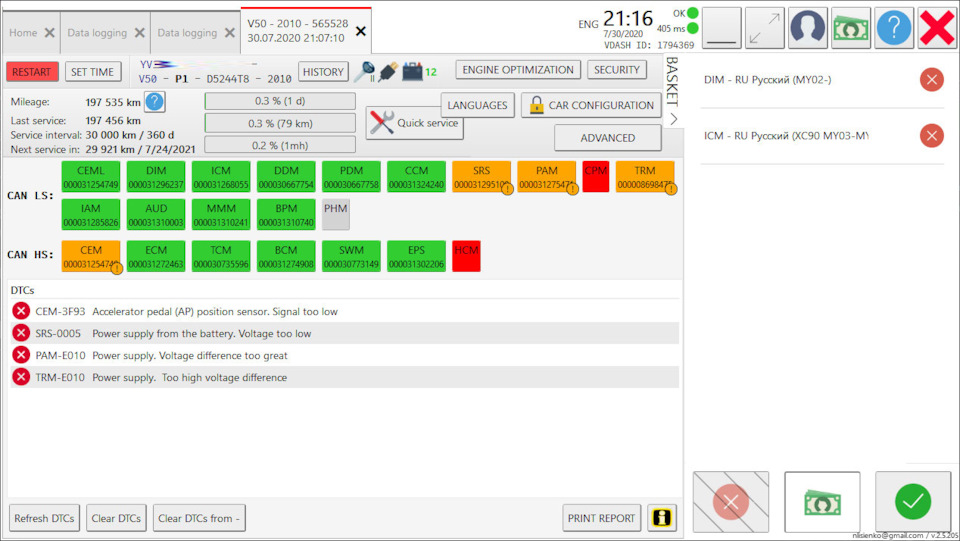Open the DIM module tile

click(156, 177)
